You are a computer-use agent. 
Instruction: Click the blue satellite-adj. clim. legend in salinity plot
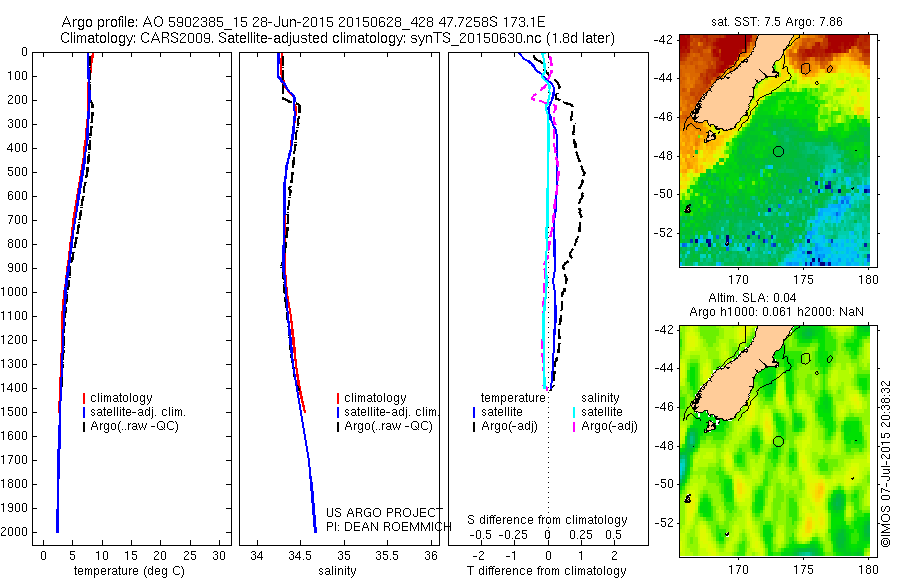[x=388, y=412]
